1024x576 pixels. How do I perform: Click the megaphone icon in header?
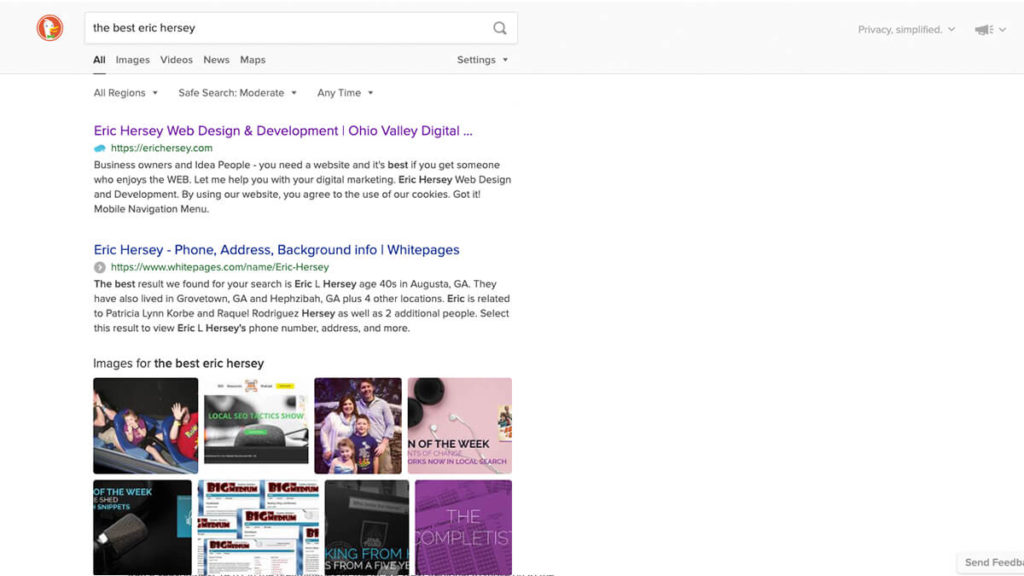click(984, 30)
